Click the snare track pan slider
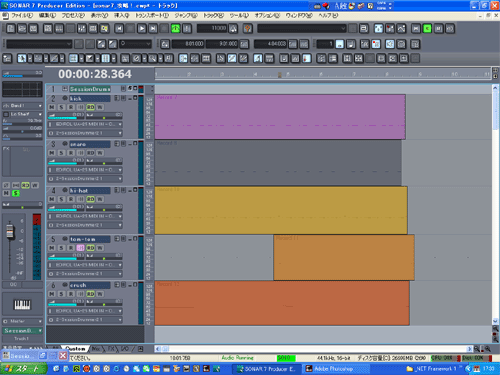This screenshot has width=500, height=375. [x=104, y=161]
